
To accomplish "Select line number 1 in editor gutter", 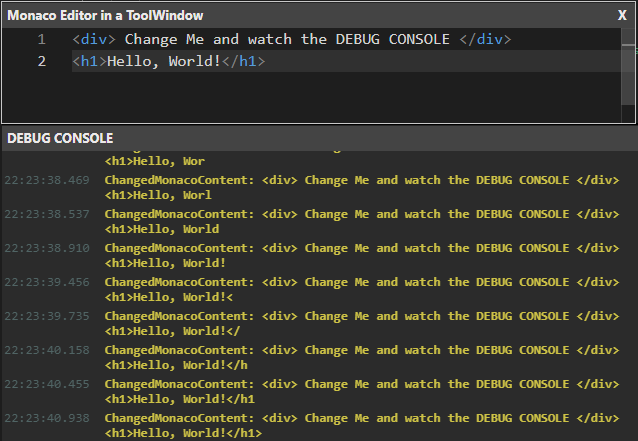I will point(42,39).
